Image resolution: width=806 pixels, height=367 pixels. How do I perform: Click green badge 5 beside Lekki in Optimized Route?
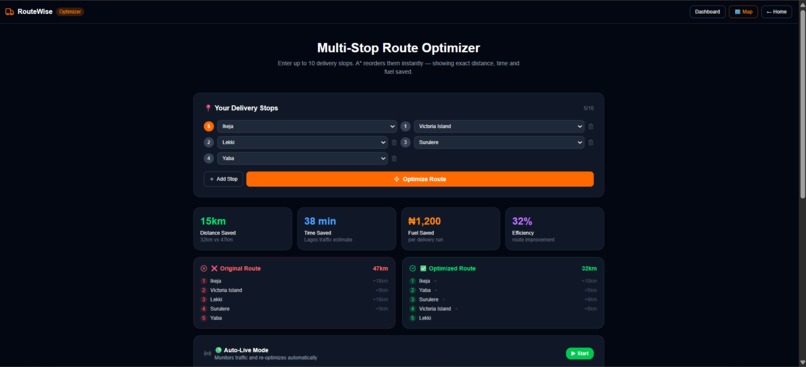[412, 318]
